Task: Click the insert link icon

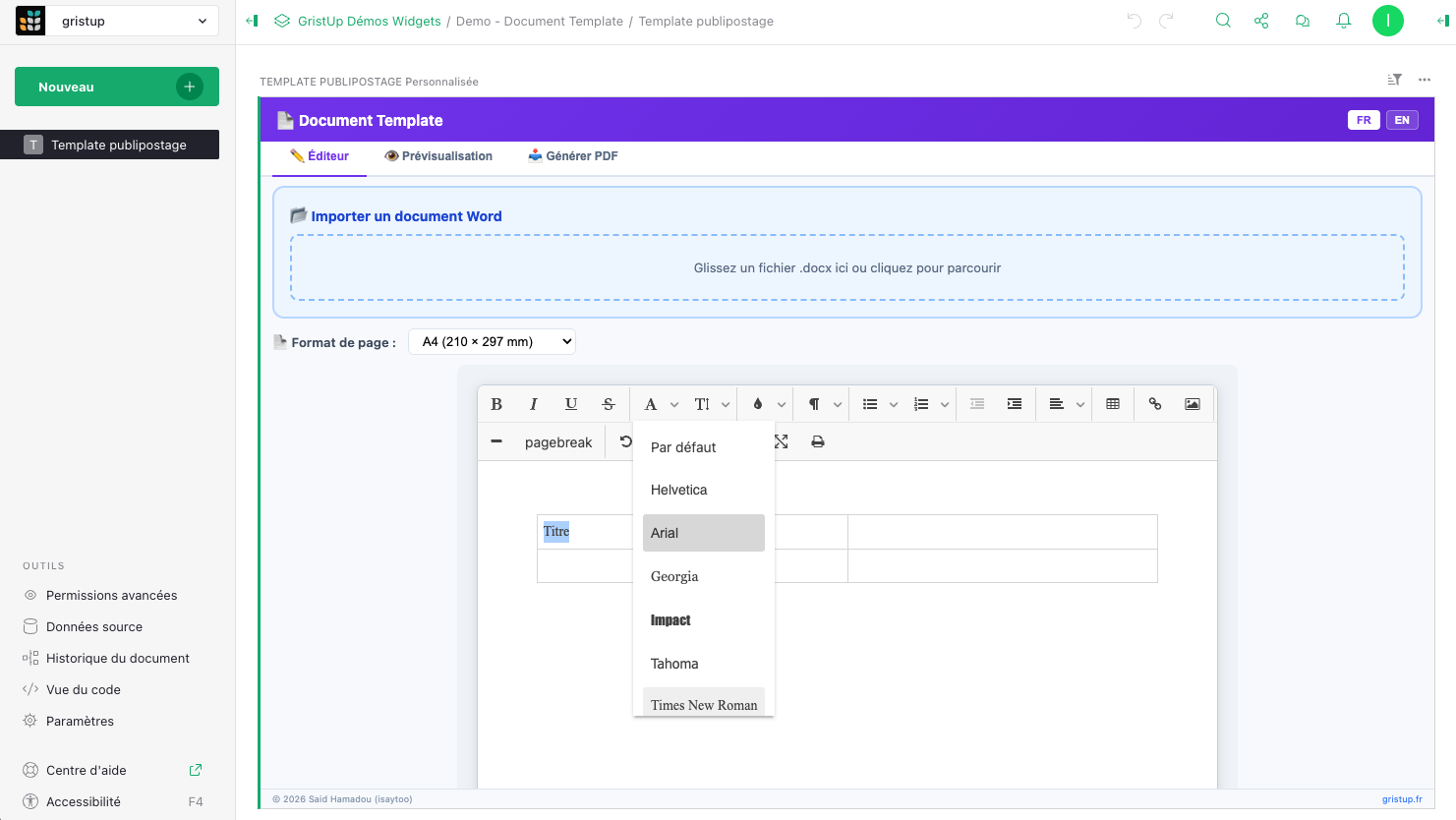Action: pos(1155,404)
